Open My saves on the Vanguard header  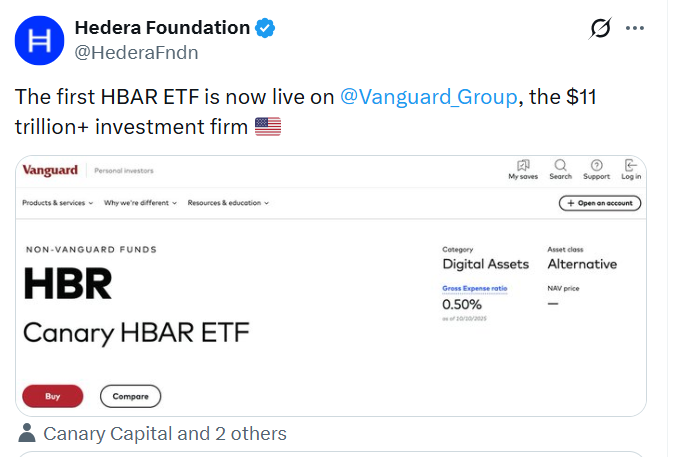tap(522, 170)
